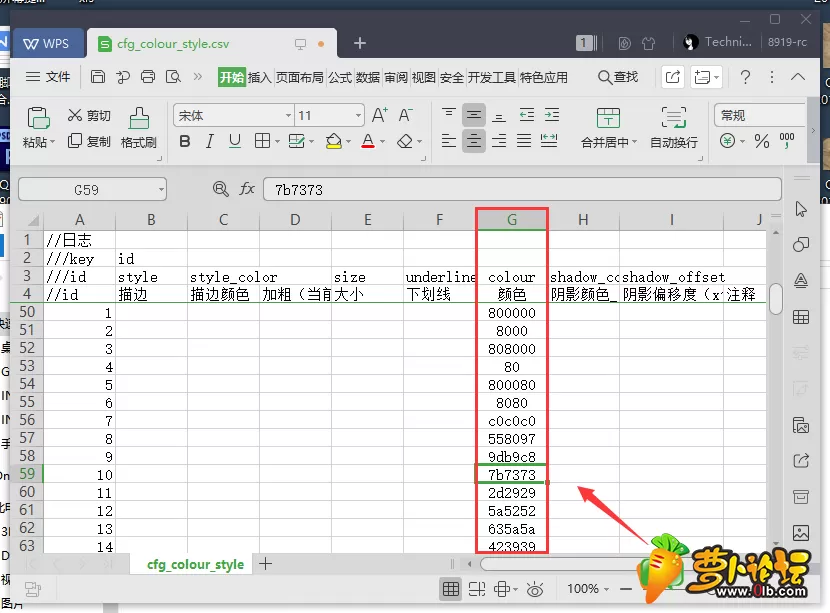
Task: Click the WPS home tab
Action: (47, 43)
